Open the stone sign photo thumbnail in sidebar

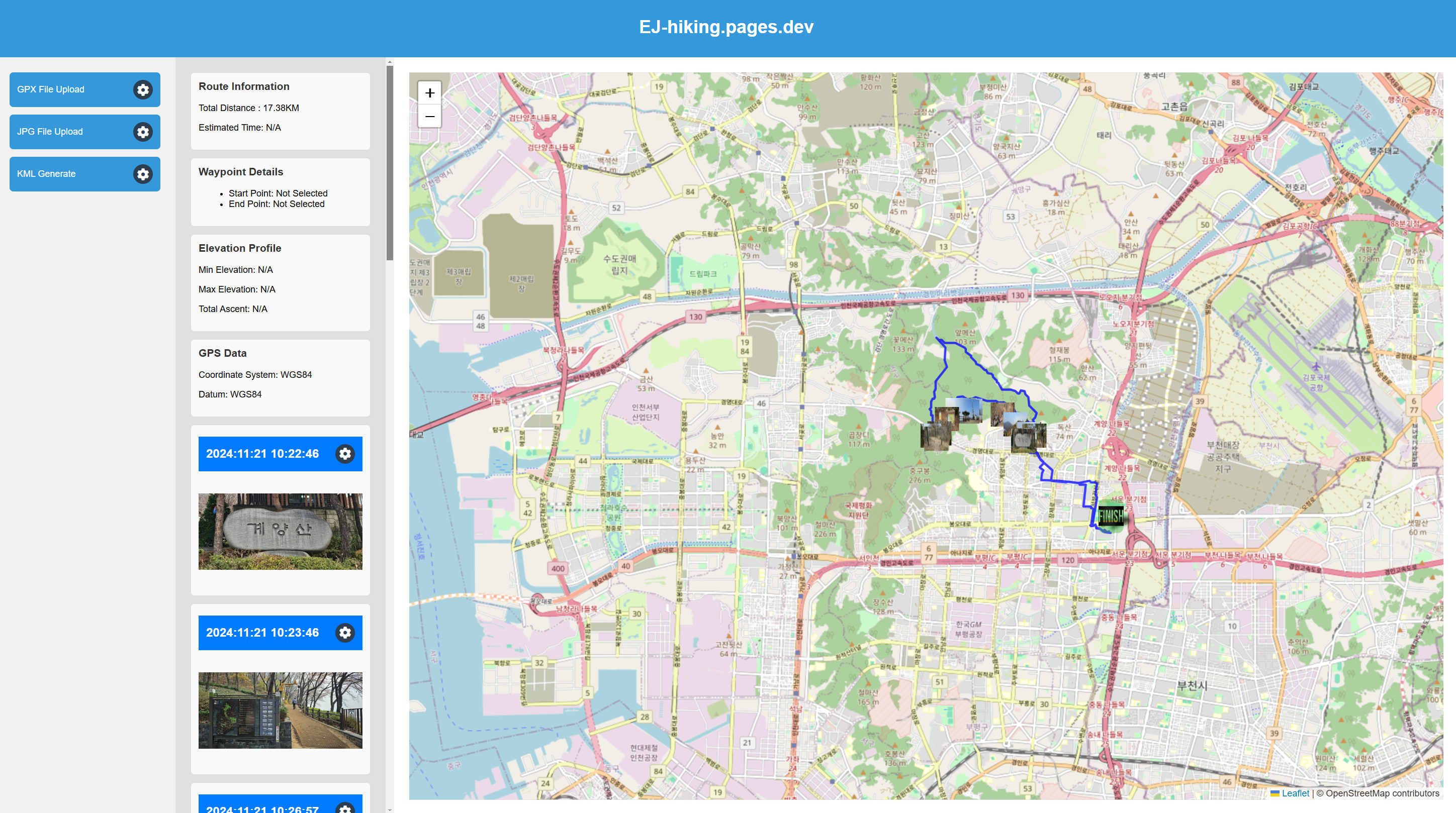(x=281, y=531)
